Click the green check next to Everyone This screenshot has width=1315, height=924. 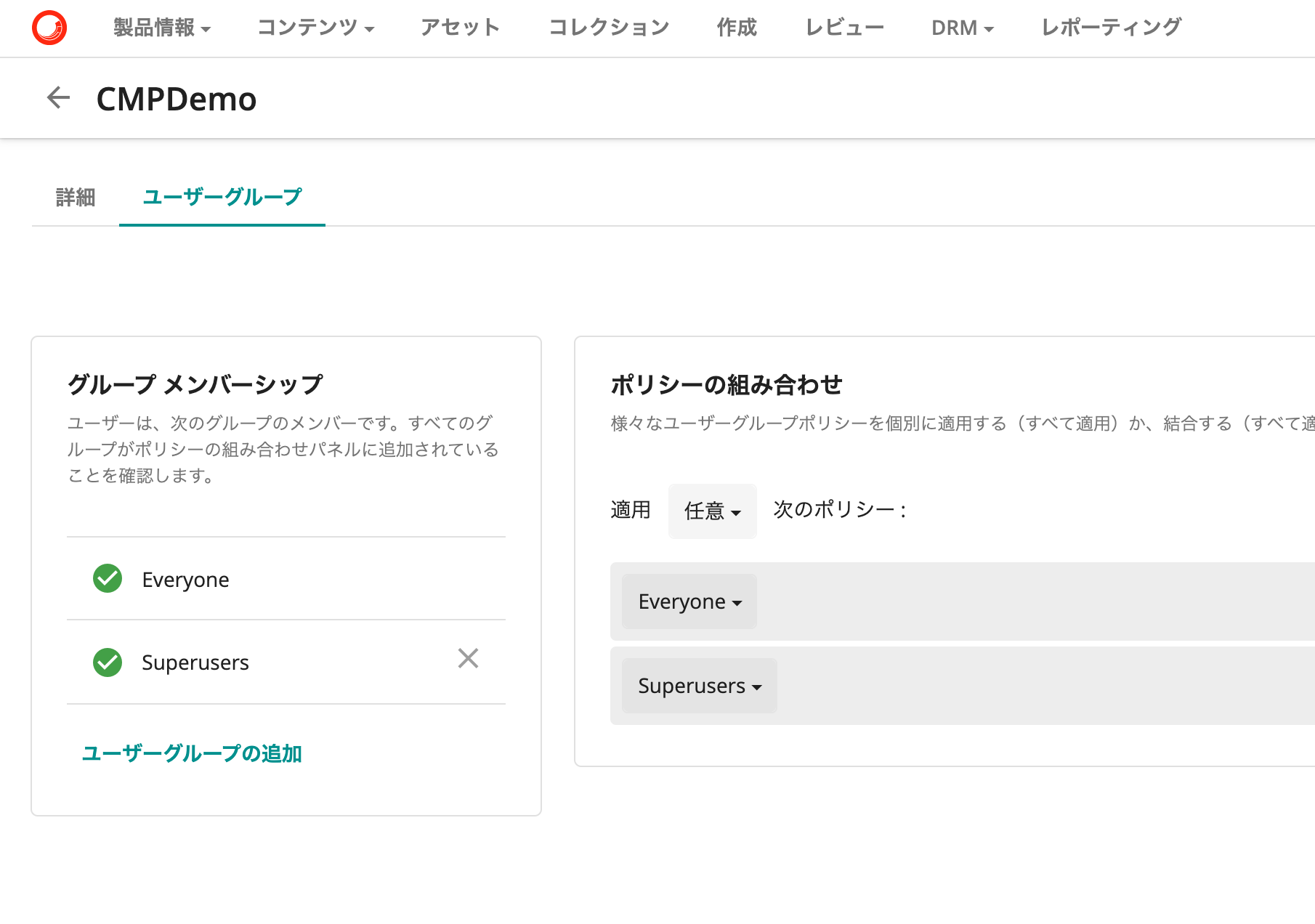point(108,578)
